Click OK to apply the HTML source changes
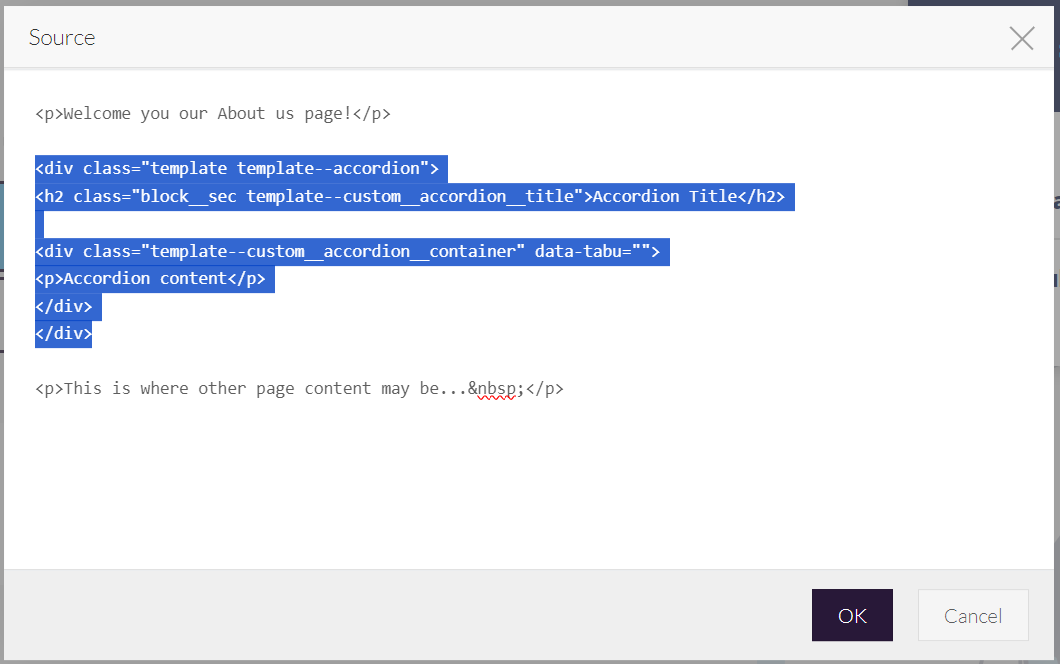Viewport: 1060px width, 664px height. [x=852, y=615]
